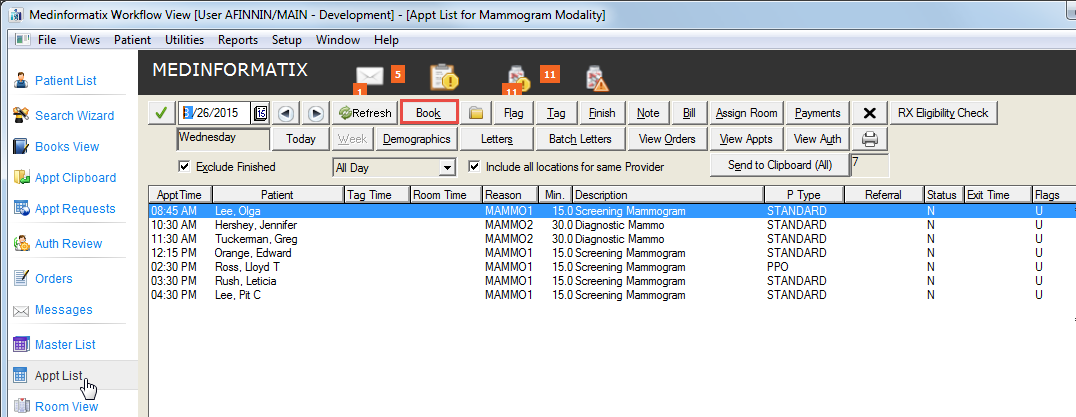
Task: Open Appt Clipboard in sidebar
Action: (75, 178)
